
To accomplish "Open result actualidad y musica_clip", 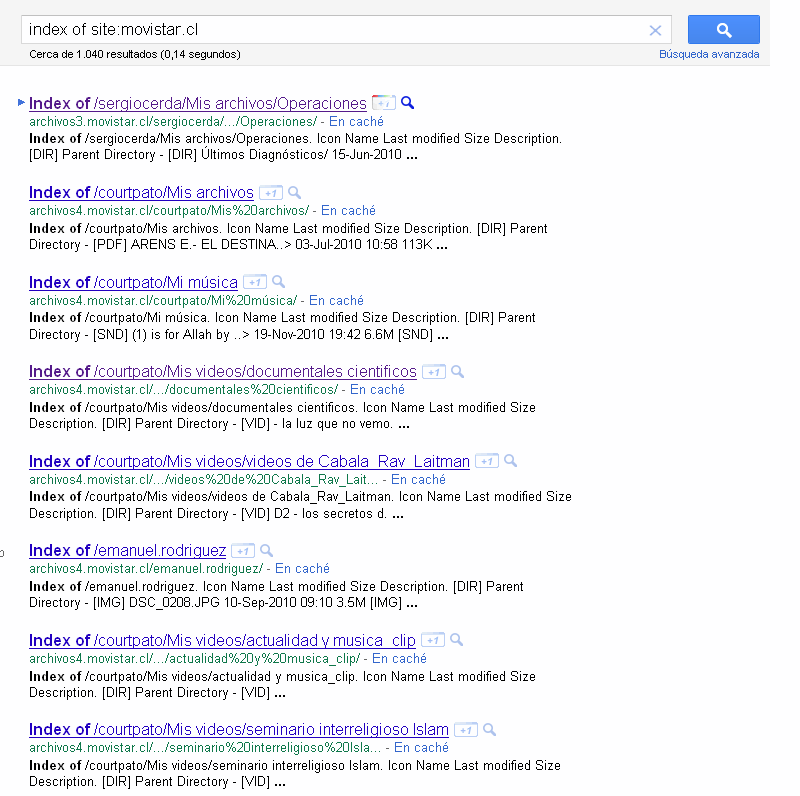I will pyautogui.click(x=222, y=641).
